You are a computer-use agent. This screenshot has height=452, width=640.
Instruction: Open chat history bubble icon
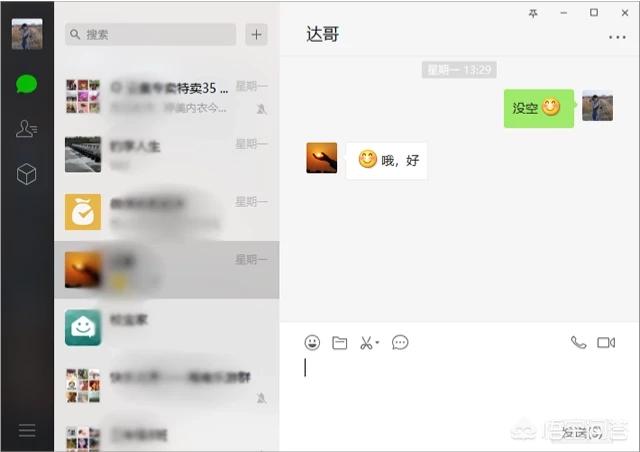point(400,342)
